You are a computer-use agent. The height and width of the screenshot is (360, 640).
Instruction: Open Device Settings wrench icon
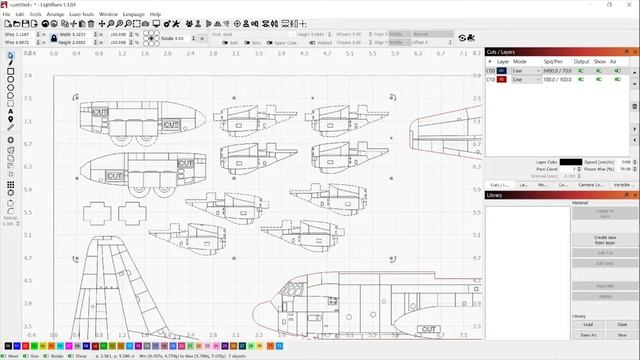[176, 24]
